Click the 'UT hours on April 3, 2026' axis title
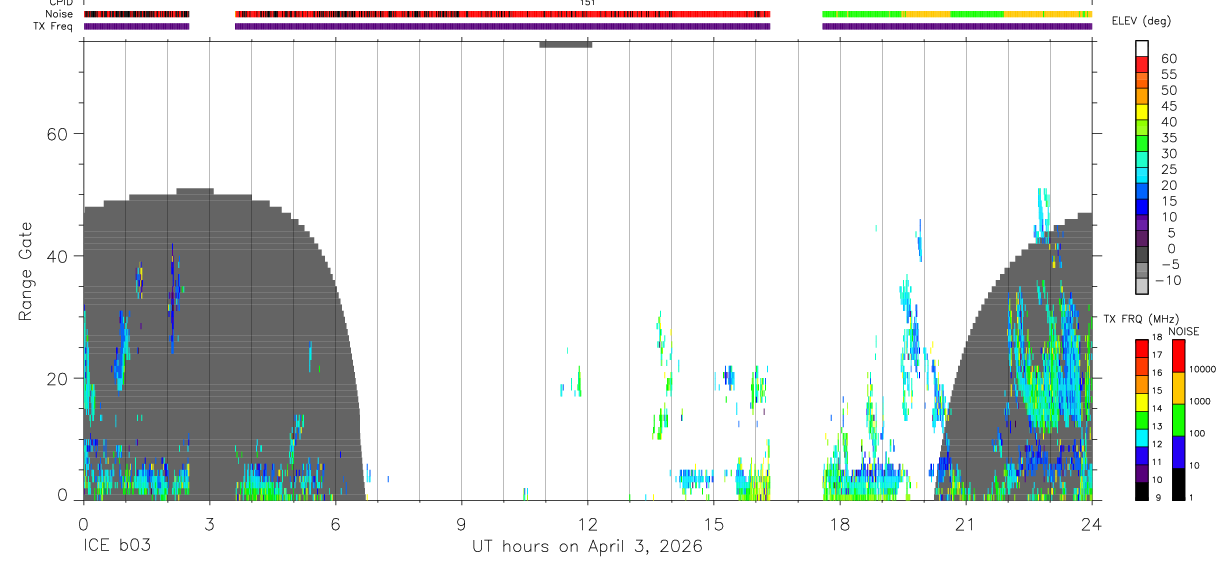This screenshot has height=567, width=1228. [588, 547]
